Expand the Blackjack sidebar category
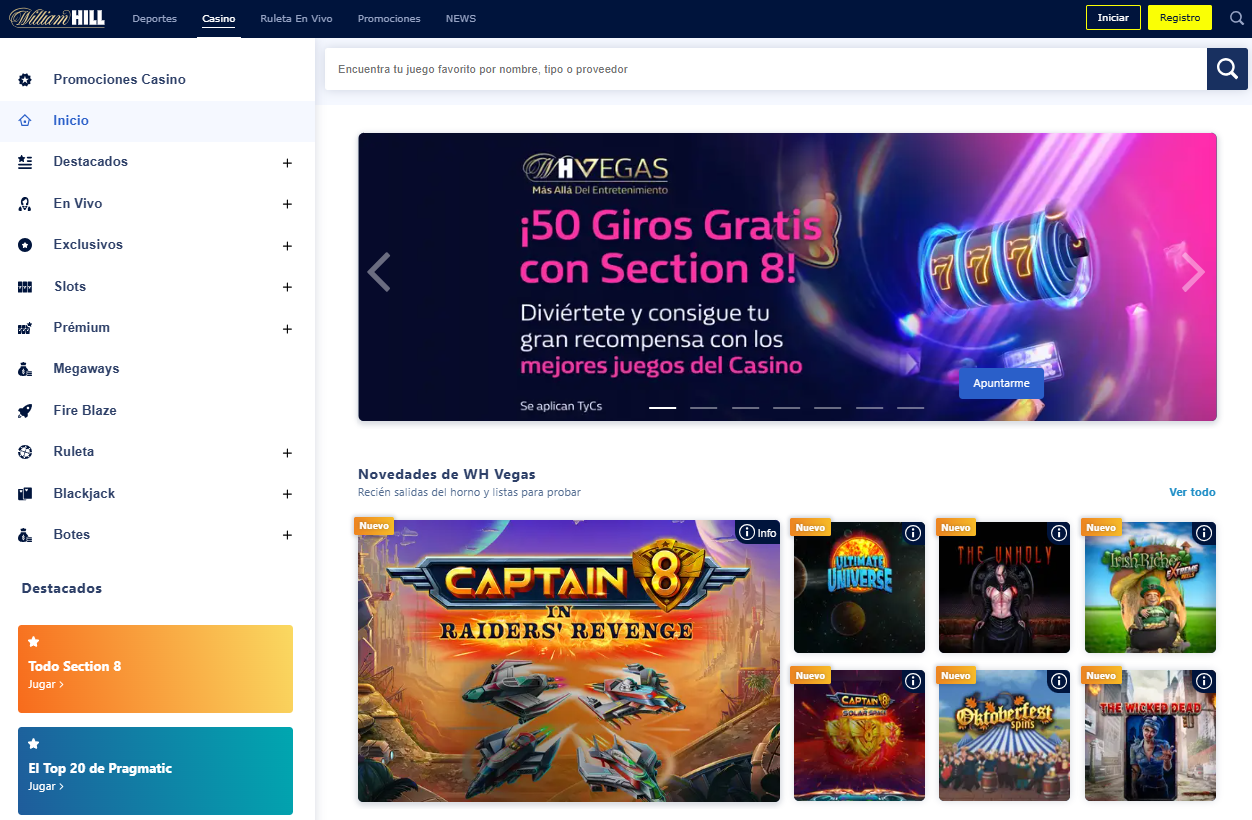The height and width of the screenshot is (820, 1252). pos(287,494)
